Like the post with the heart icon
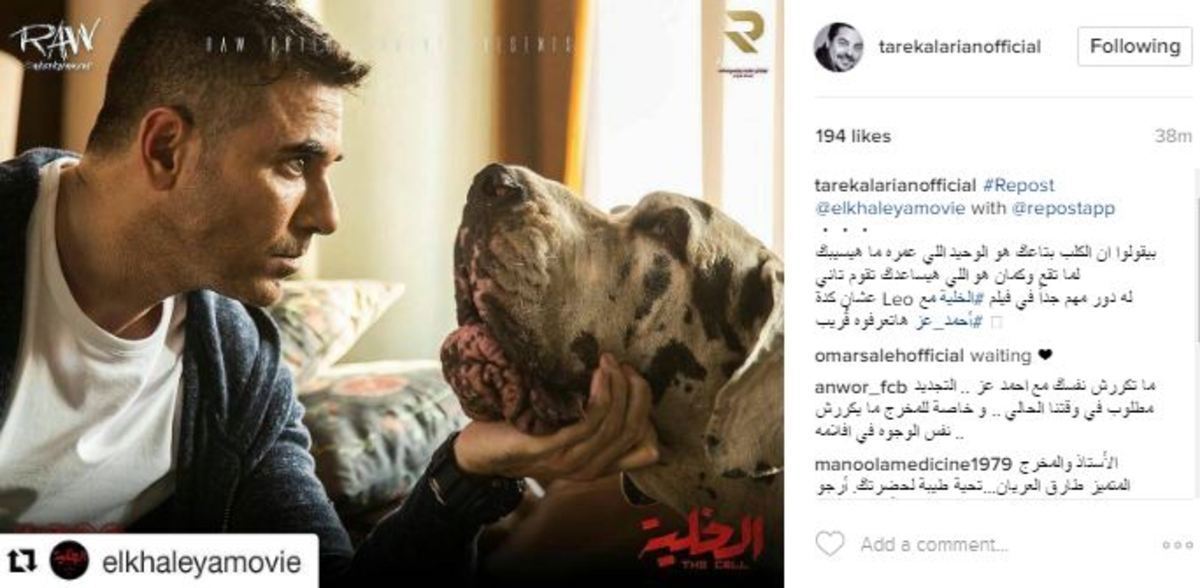1200x588 pixels. pyautogui.click(x=829, y=544)
